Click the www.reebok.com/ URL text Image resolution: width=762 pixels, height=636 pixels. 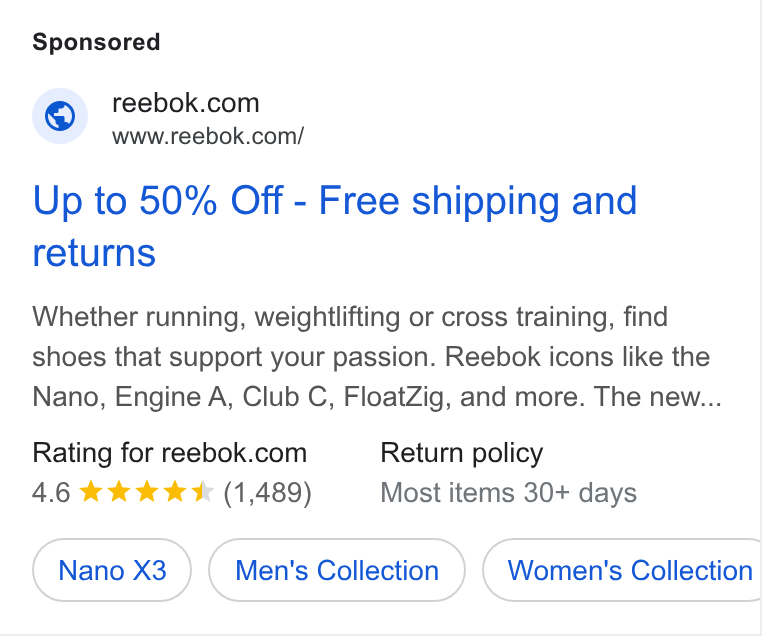[208, 136]
